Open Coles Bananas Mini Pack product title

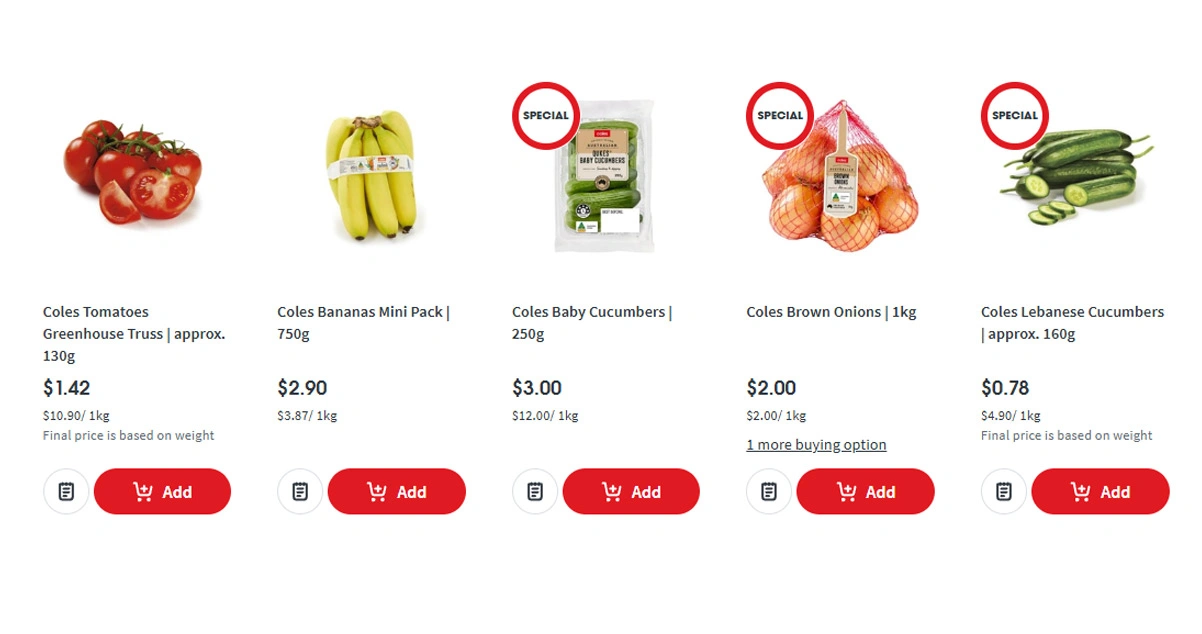pyautogui.click(x=363, y=322)
